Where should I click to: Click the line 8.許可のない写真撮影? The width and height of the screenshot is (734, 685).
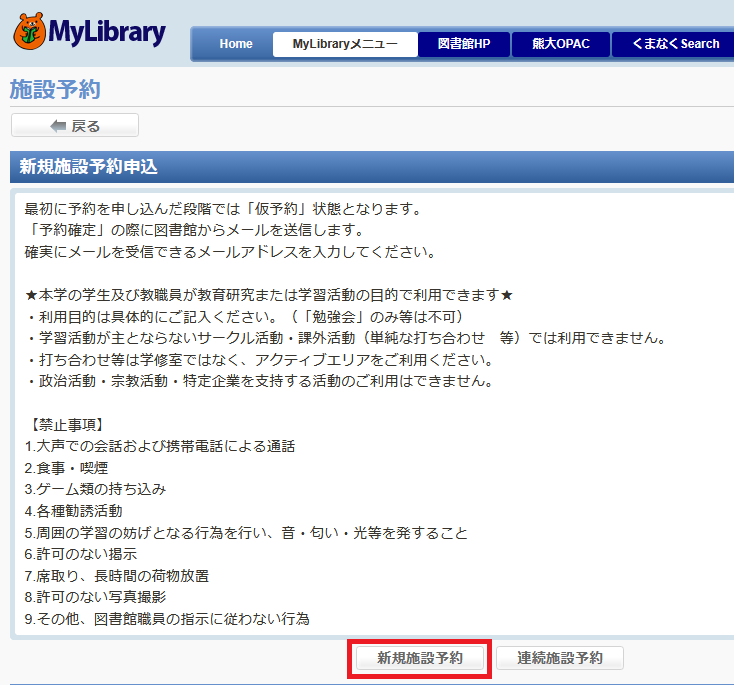(95, 597)
